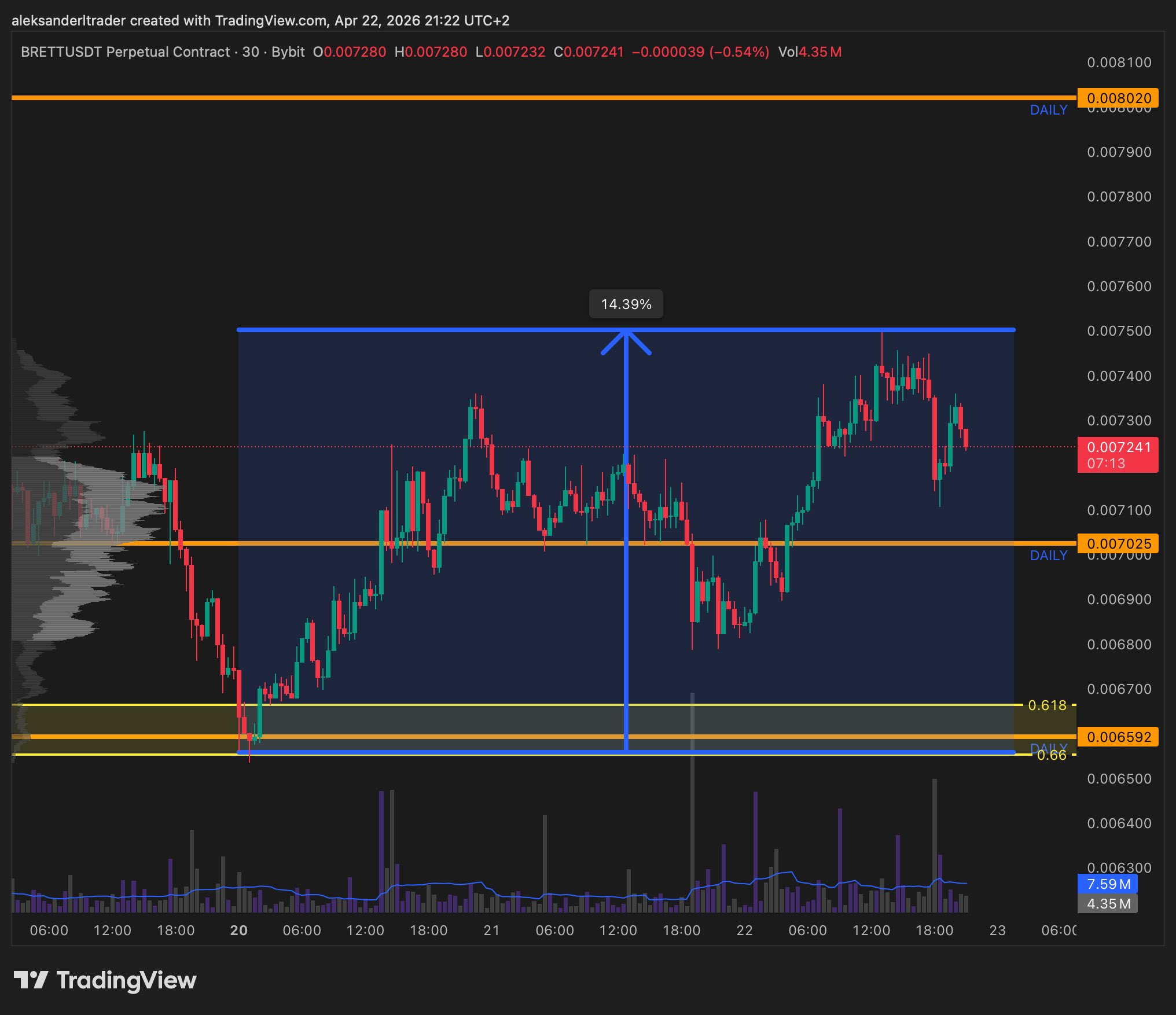The image size is (1176, 1015).
Task: Click the TradingView logo icon
Action: tap(30, 980)
